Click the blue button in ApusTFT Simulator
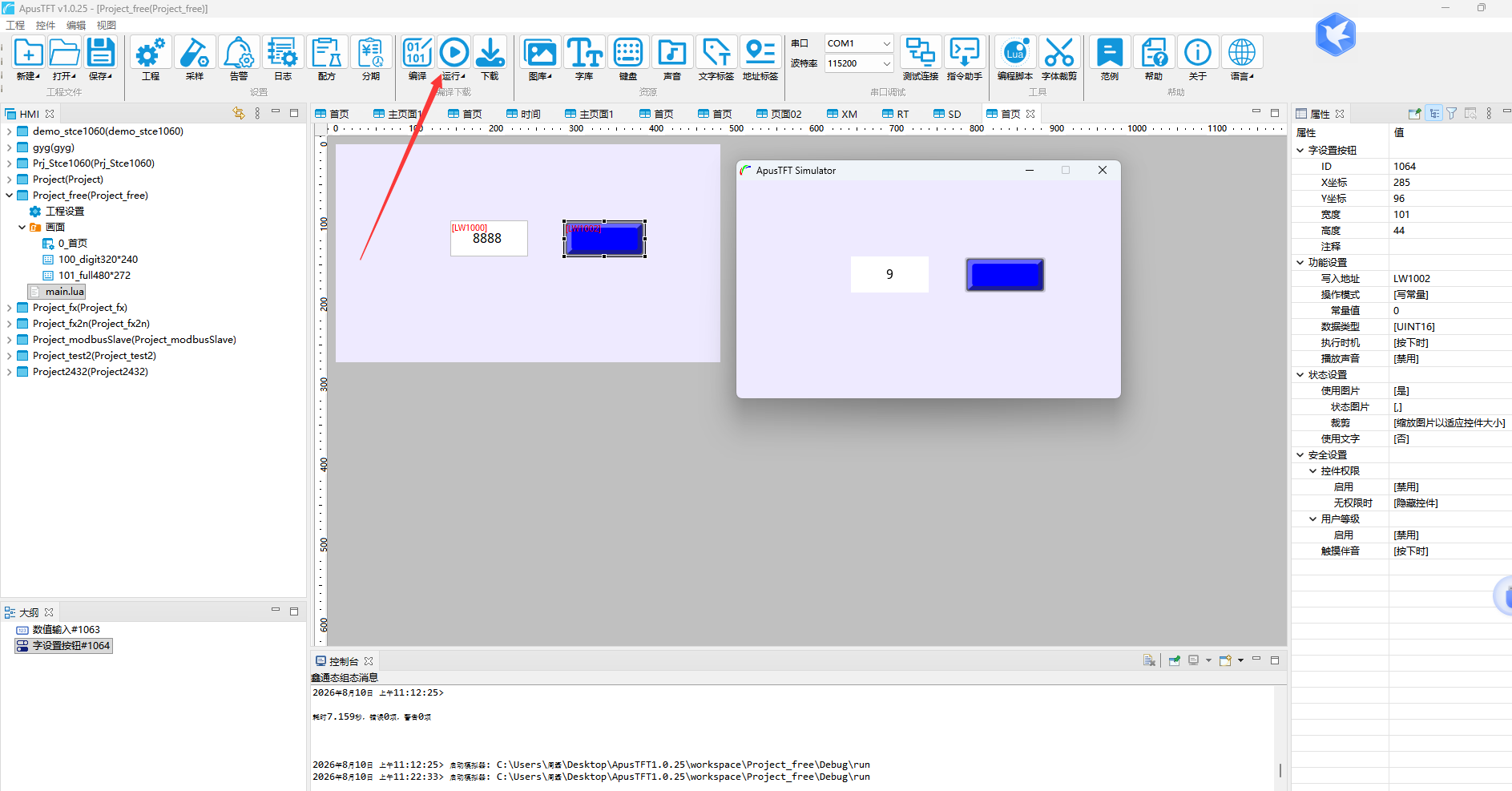The width and height of the screenshot is (1512, 791). 1005,275
